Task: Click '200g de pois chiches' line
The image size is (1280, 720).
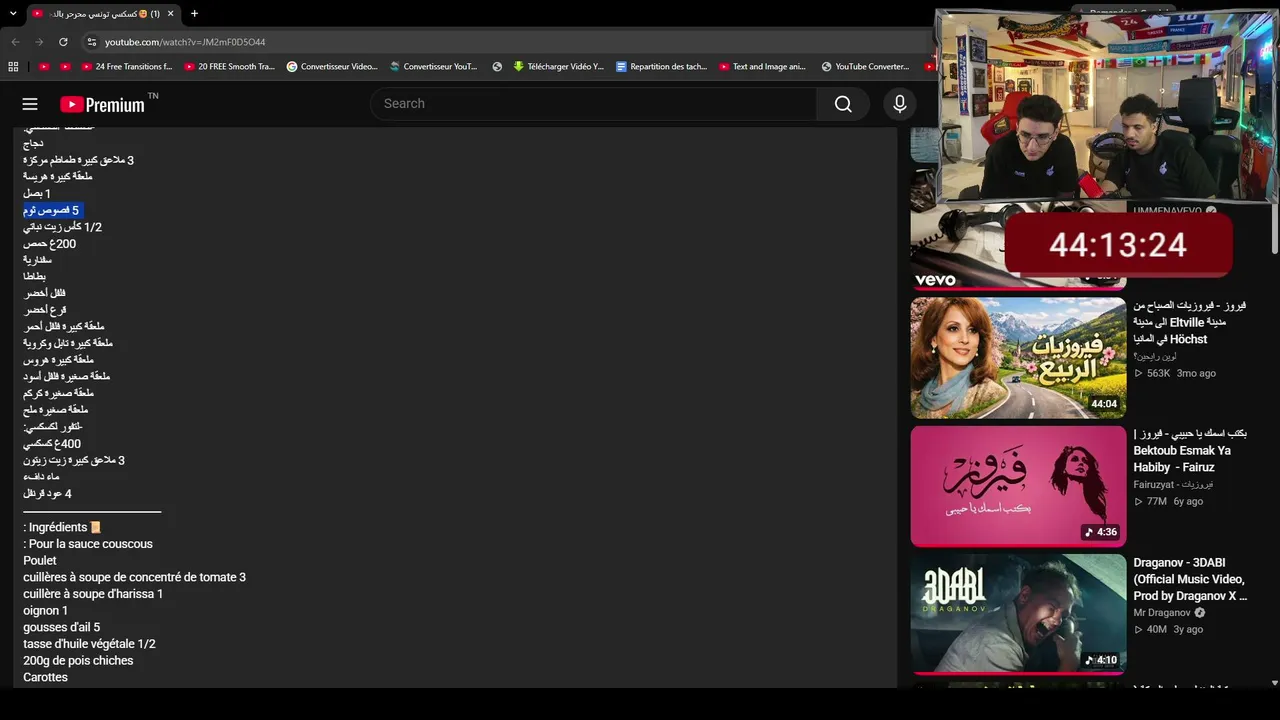Action: [78, 661]
